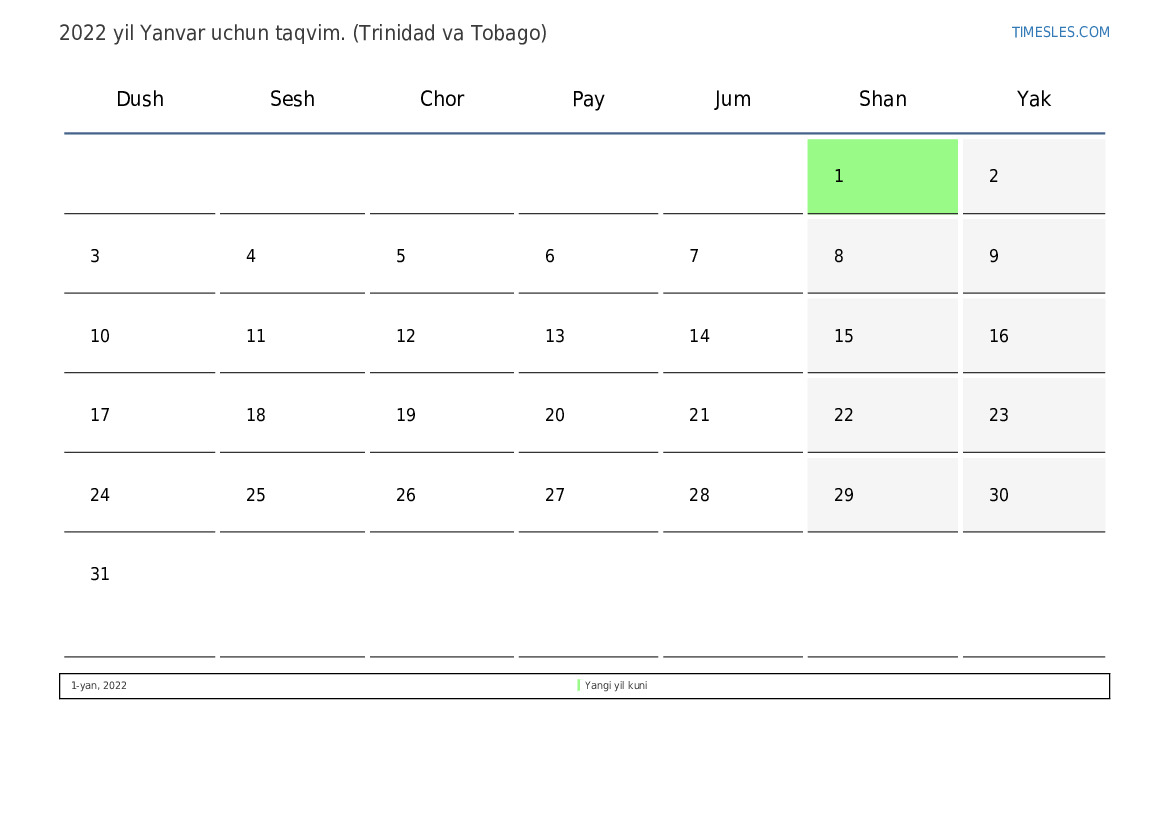This screenshot has height=827, width=1169.
Task: Select the green highlighted January 1 cell
Action: (882, 176)
